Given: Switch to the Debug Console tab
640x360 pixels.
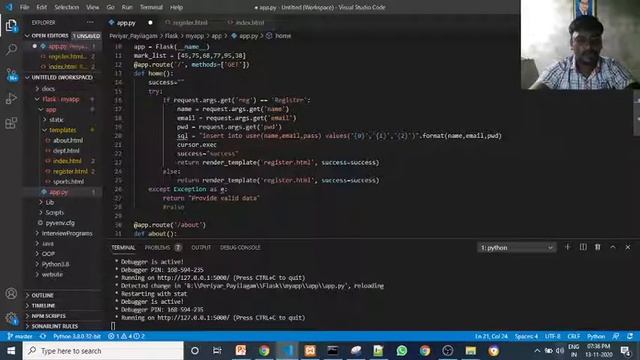Looking at the screenshot, I should [x=240, y=248].
